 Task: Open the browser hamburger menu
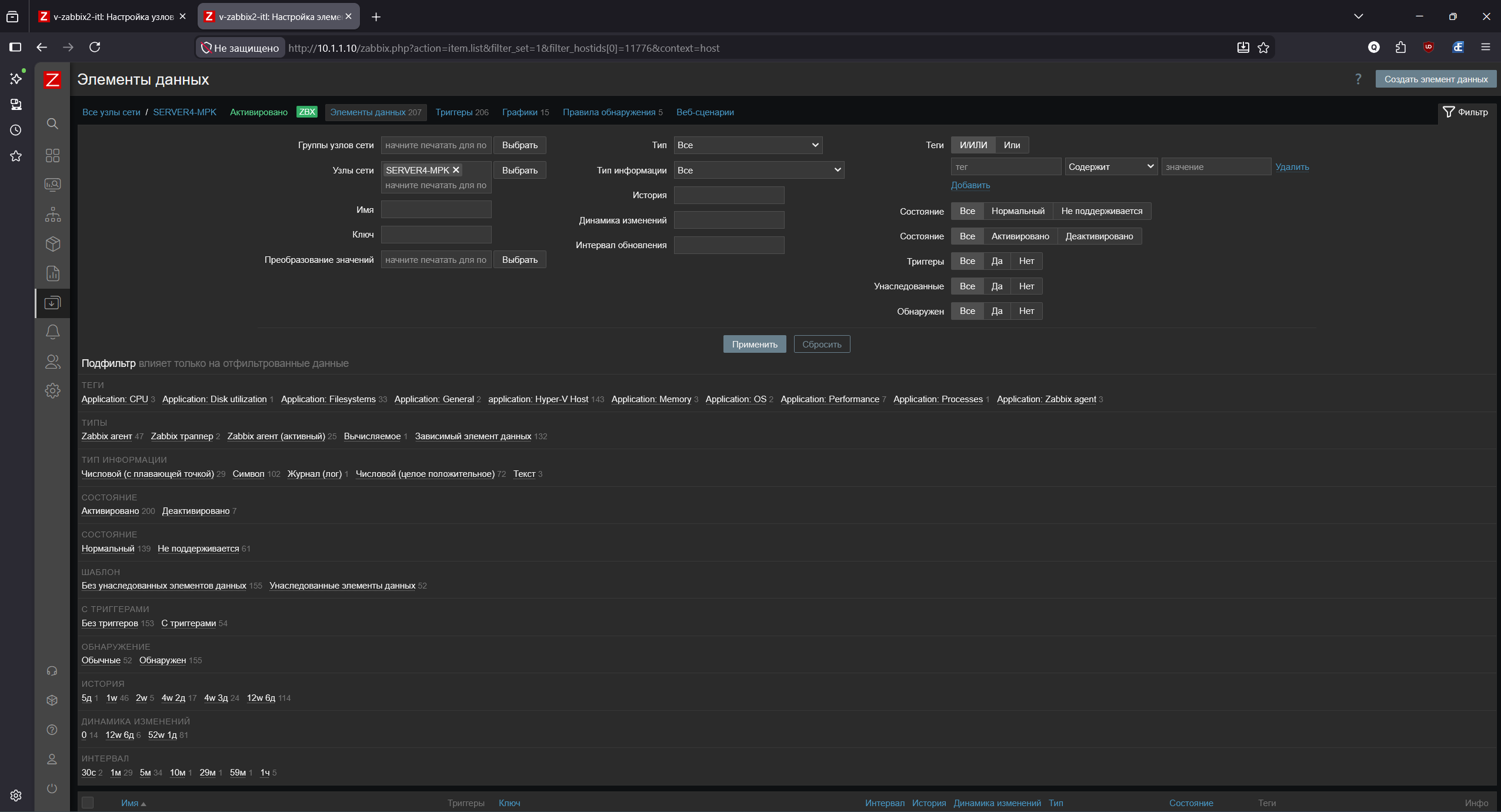(x=1486, y=48)
